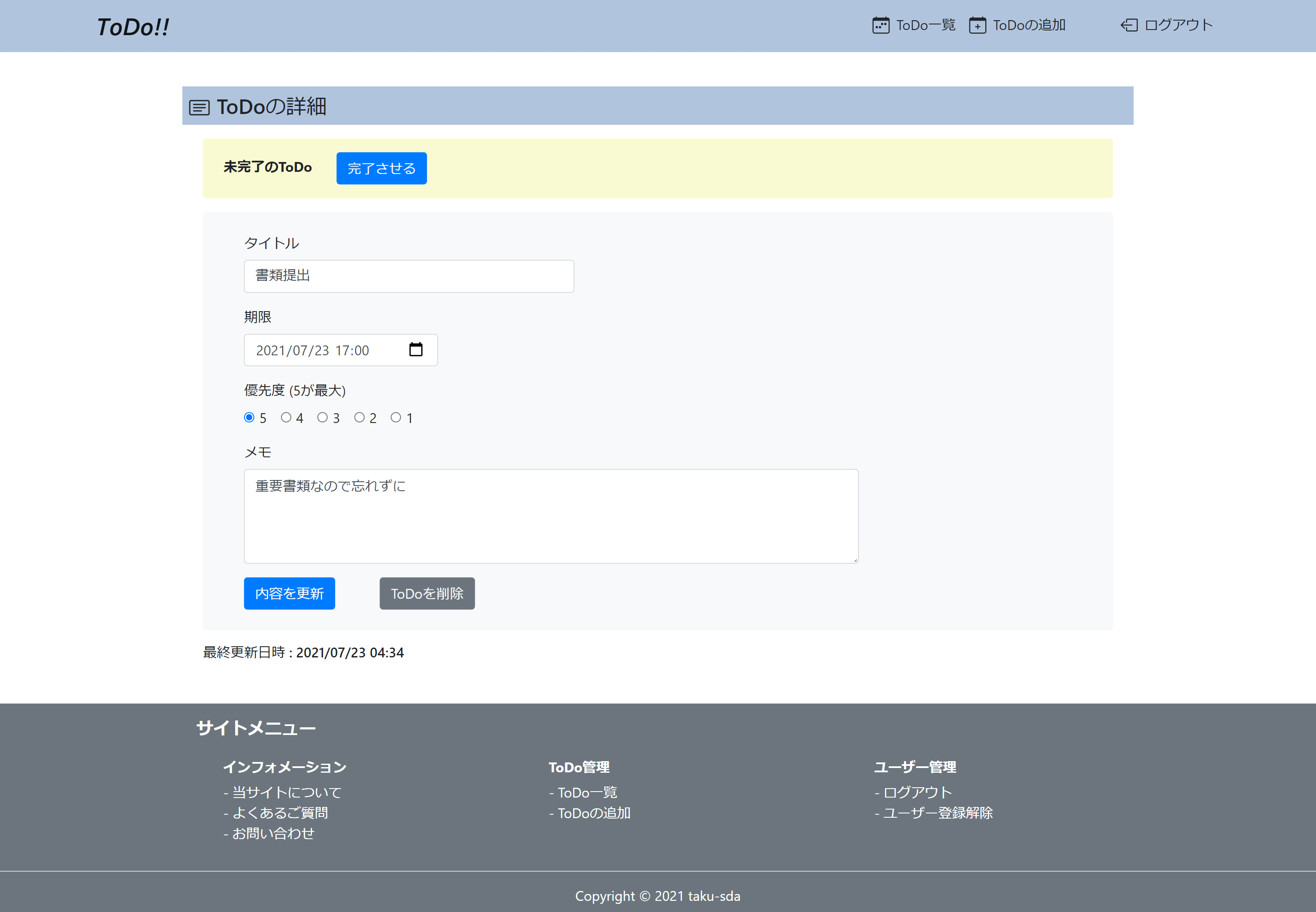This screenshot has height=912, width=1316.
Task: Open 当サイトについて footer link
Action: pyautogui.click(x=287, y=792)
